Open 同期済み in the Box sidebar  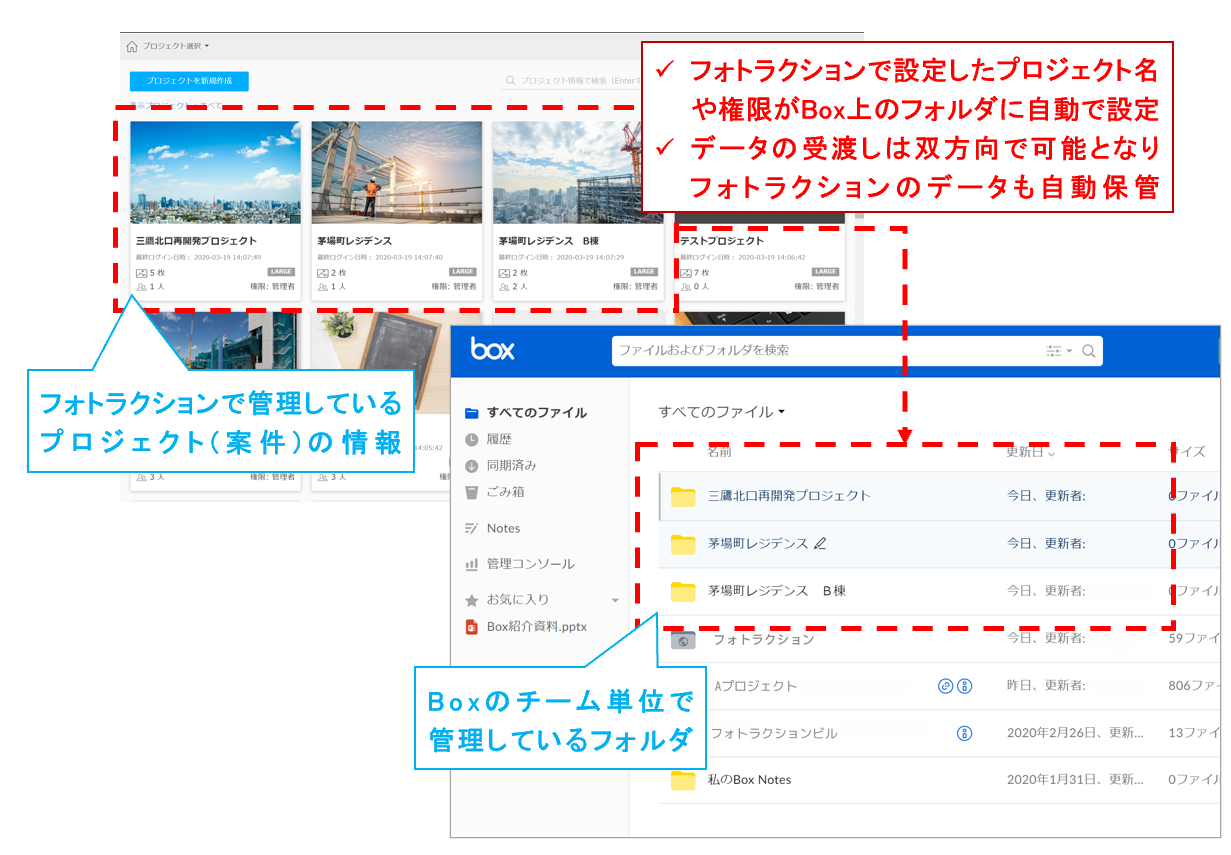(x=512, y=466)
